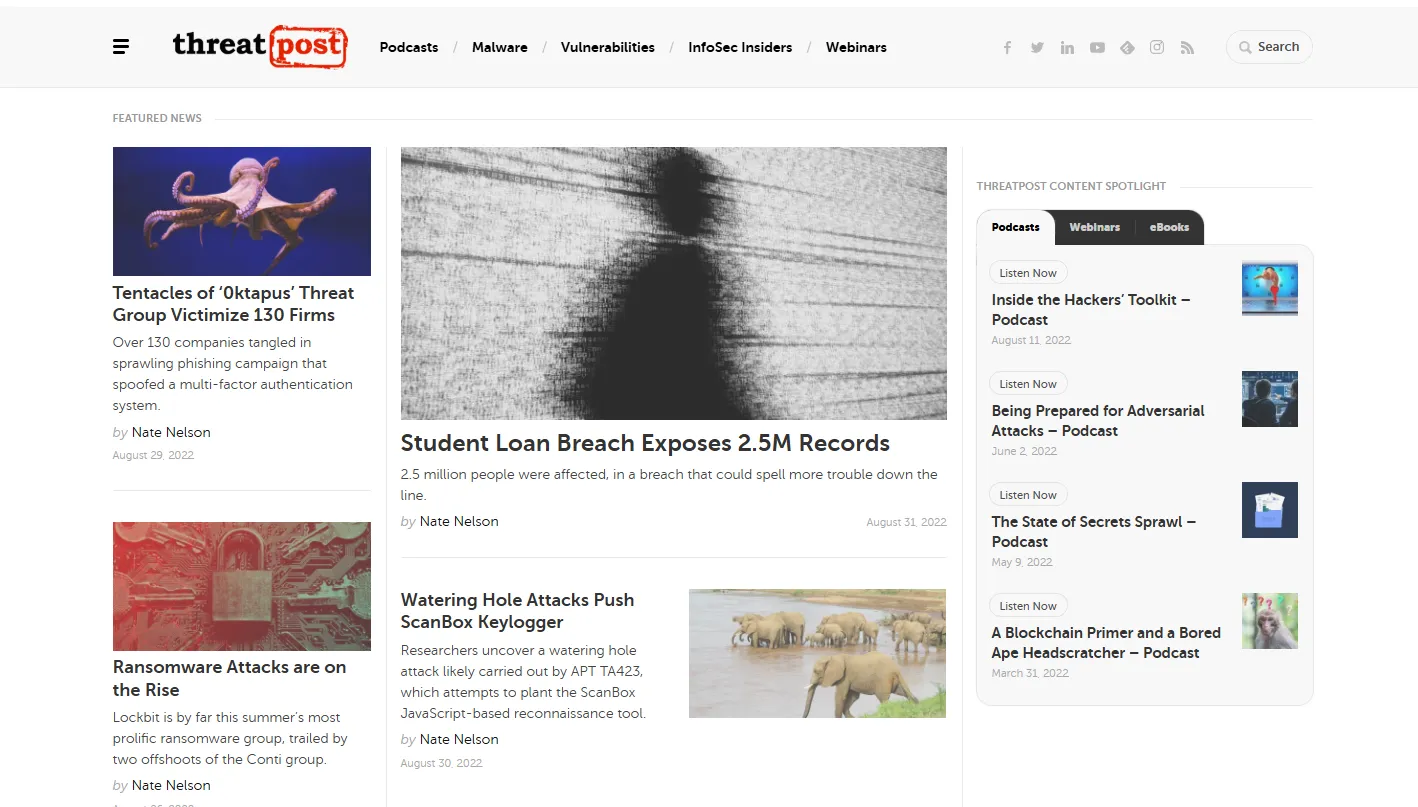Select the Podcasts spotlight tab

[1016, 227]
